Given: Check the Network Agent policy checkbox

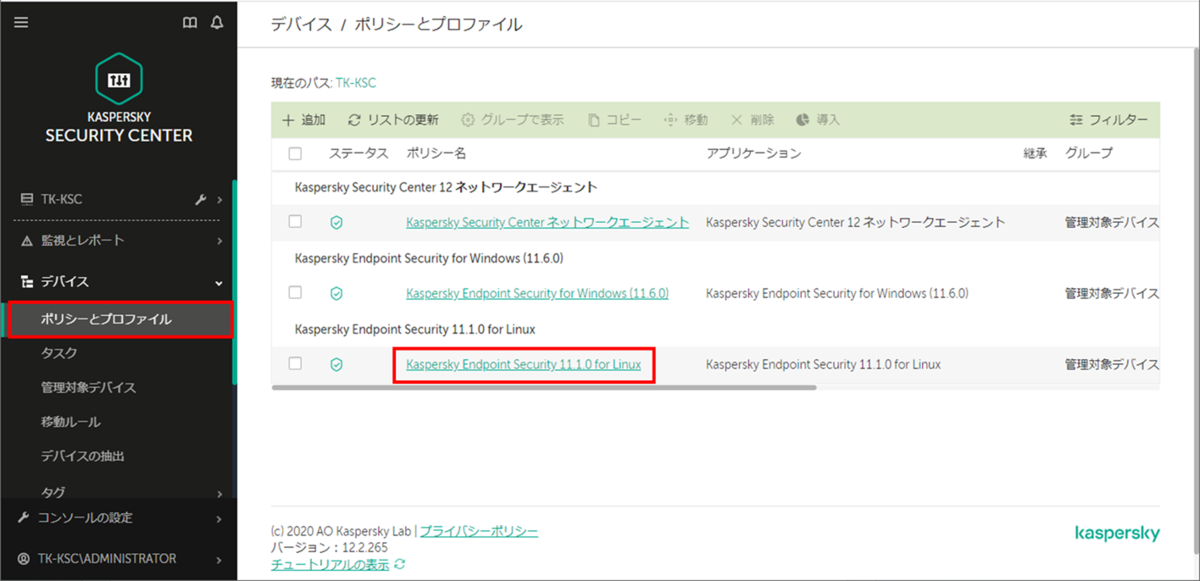Looking at the screenshot, I should 295,222.
